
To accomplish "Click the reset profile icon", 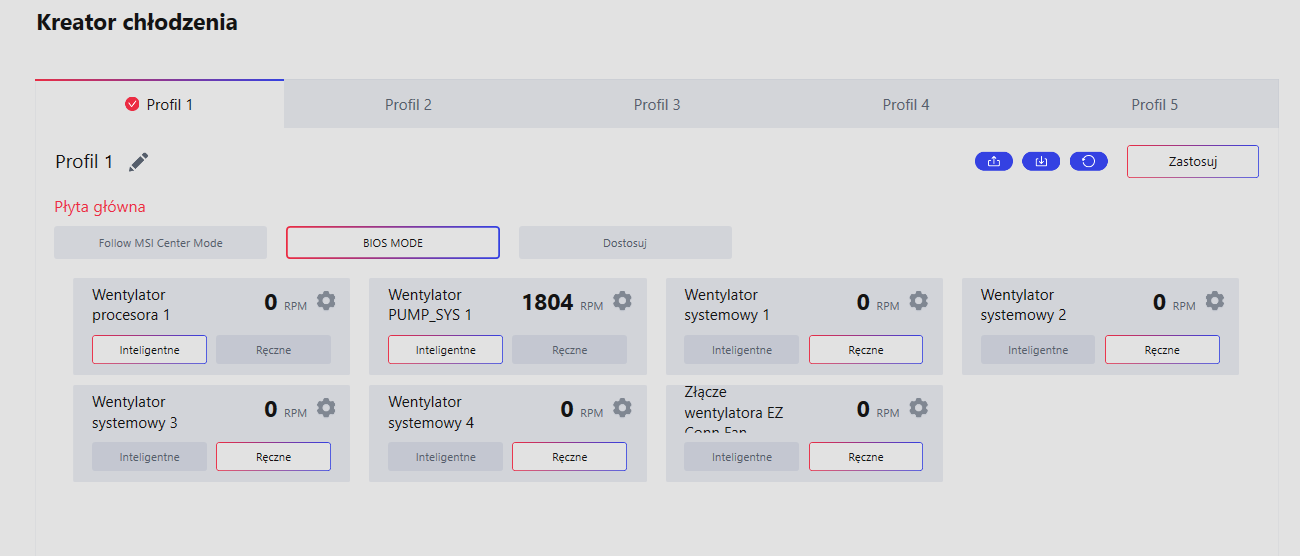I will pyautogui.click(x=1089, y=161).
